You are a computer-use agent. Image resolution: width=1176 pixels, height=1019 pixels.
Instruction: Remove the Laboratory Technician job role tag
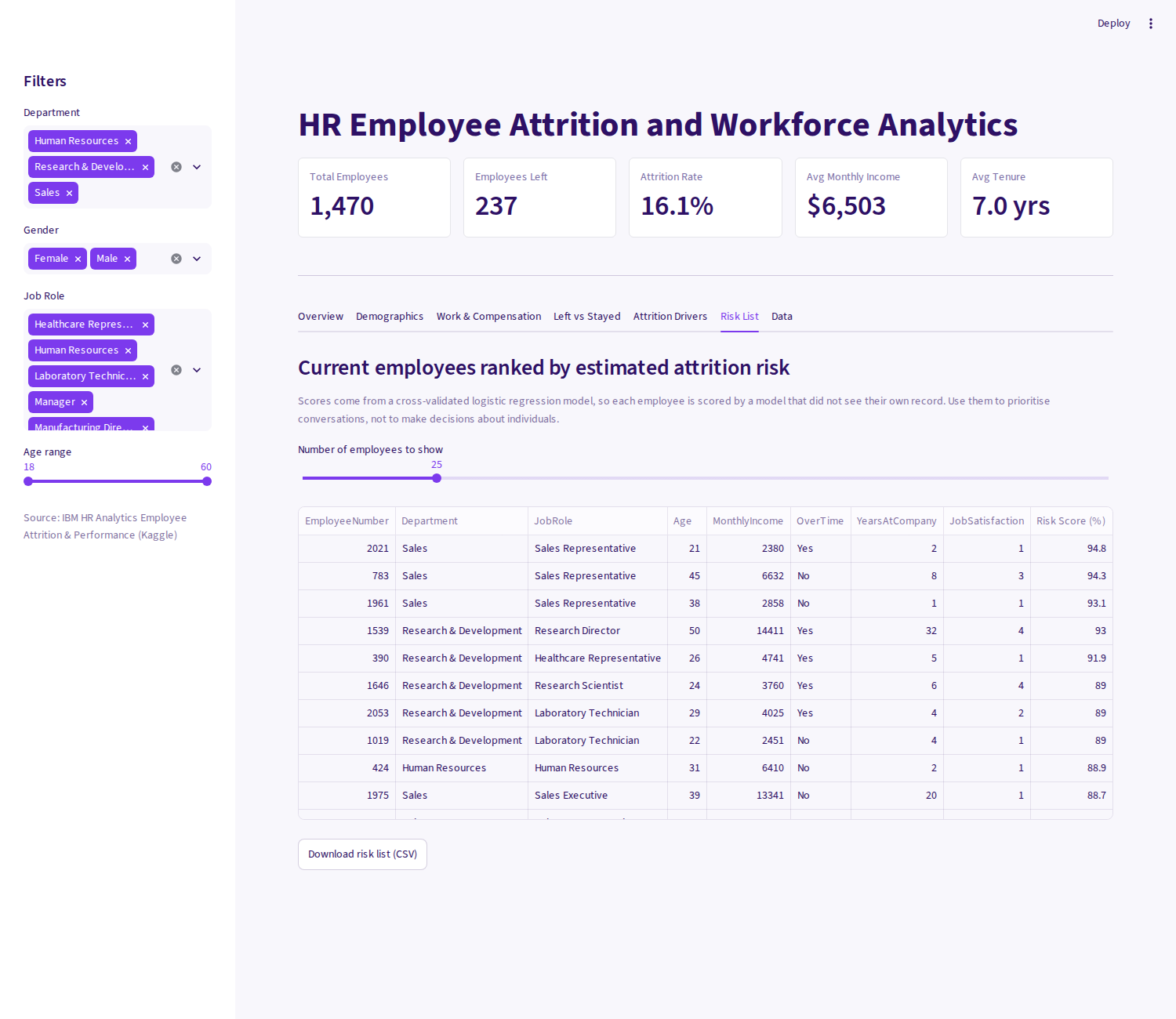[x=145, y=377]
